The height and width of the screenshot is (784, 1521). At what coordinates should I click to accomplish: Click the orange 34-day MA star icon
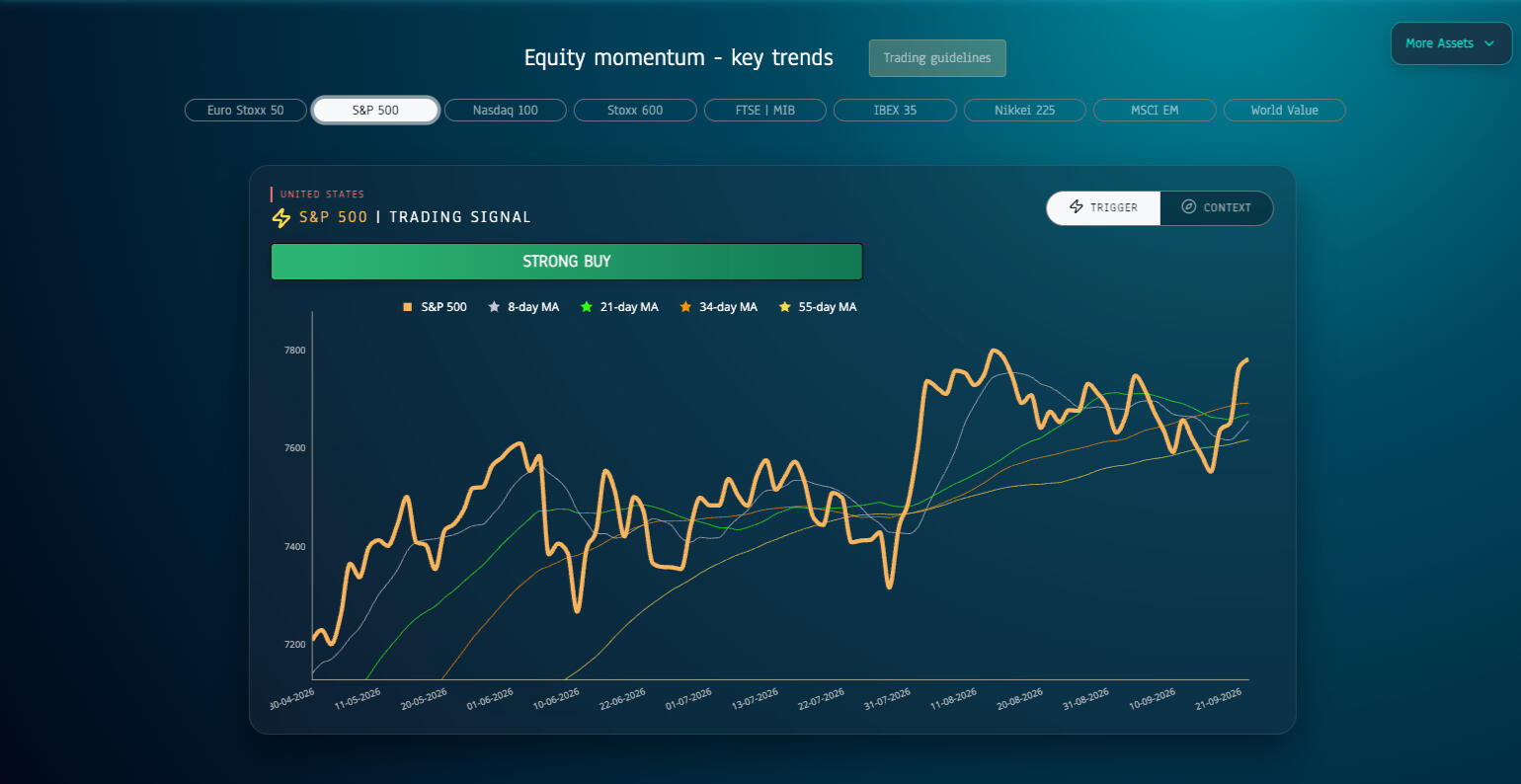pyautogui.click(x=685, y=307)
